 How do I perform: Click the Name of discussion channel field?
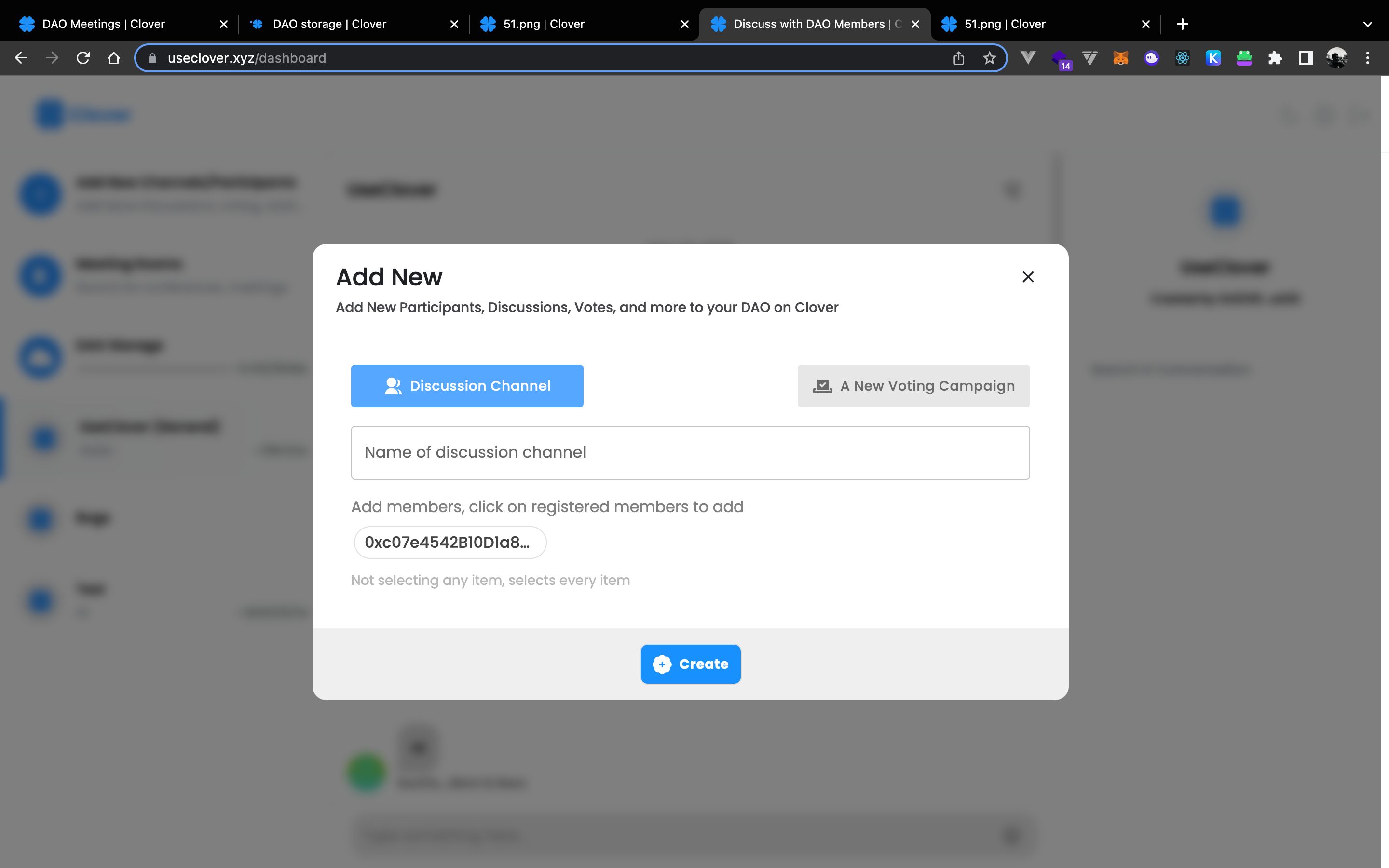[690, 452]
